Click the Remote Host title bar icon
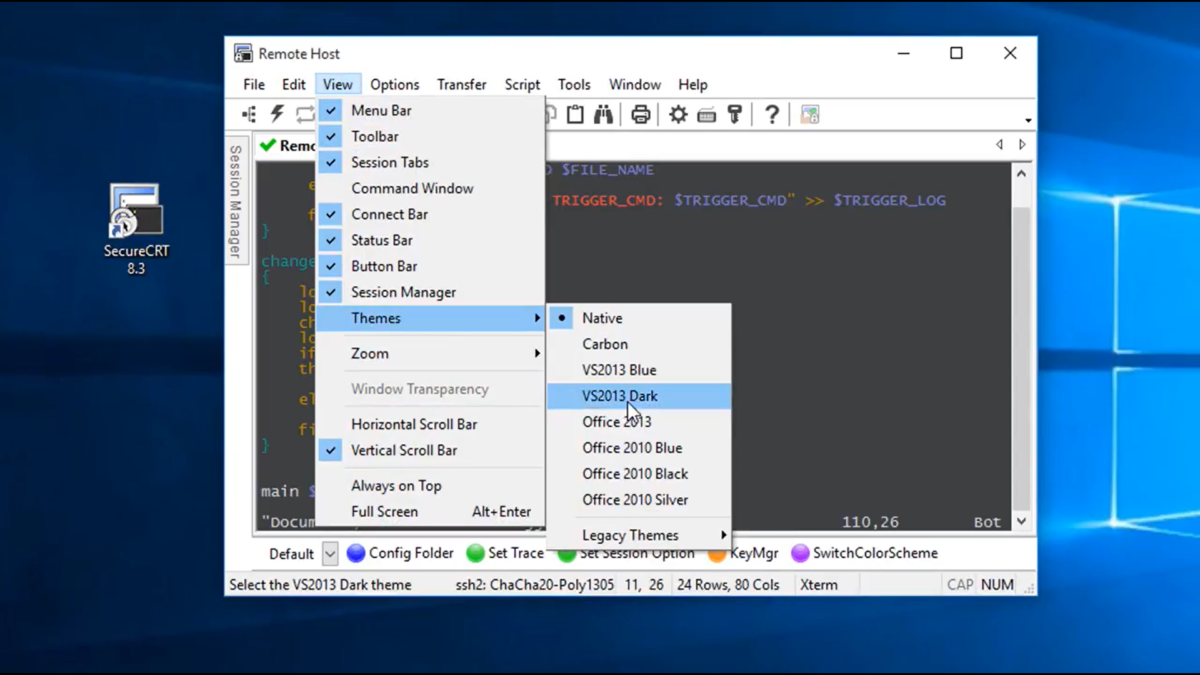The width and height of the screenshot is (1200, 675). click(x=243, y=54)
